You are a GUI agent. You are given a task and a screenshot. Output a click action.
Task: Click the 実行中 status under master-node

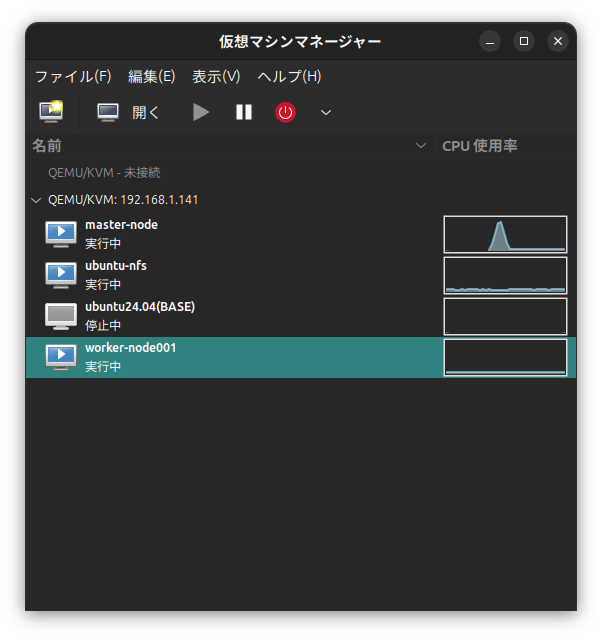tap(103, 244)
